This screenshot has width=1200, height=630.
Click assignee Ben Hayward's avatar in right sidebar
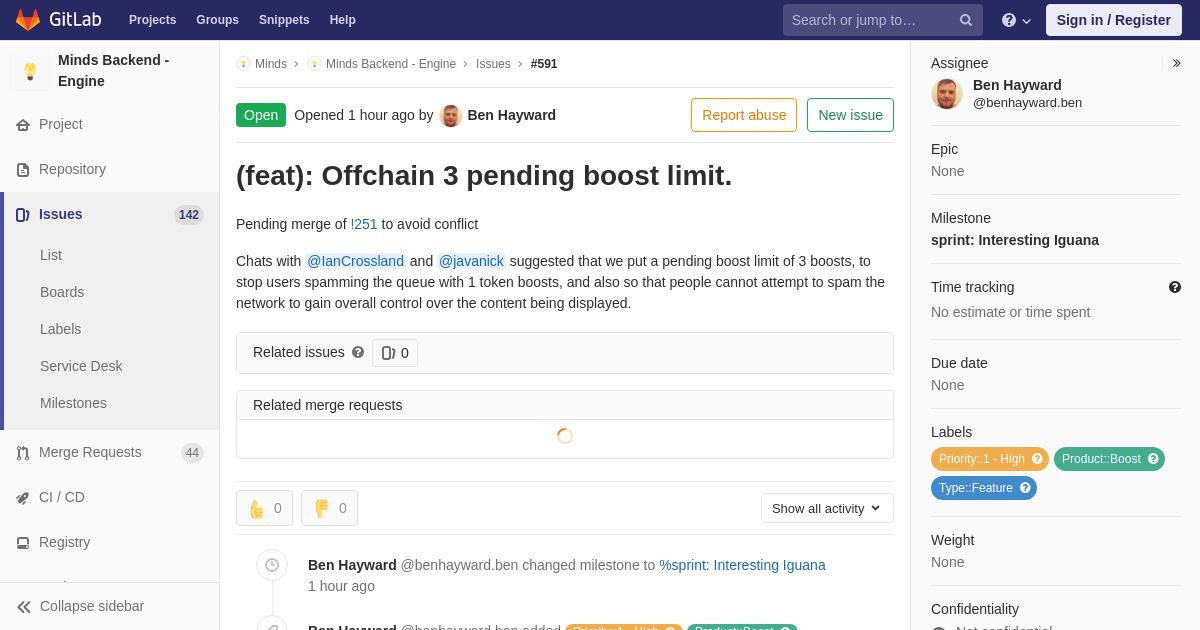coord(947,94)
